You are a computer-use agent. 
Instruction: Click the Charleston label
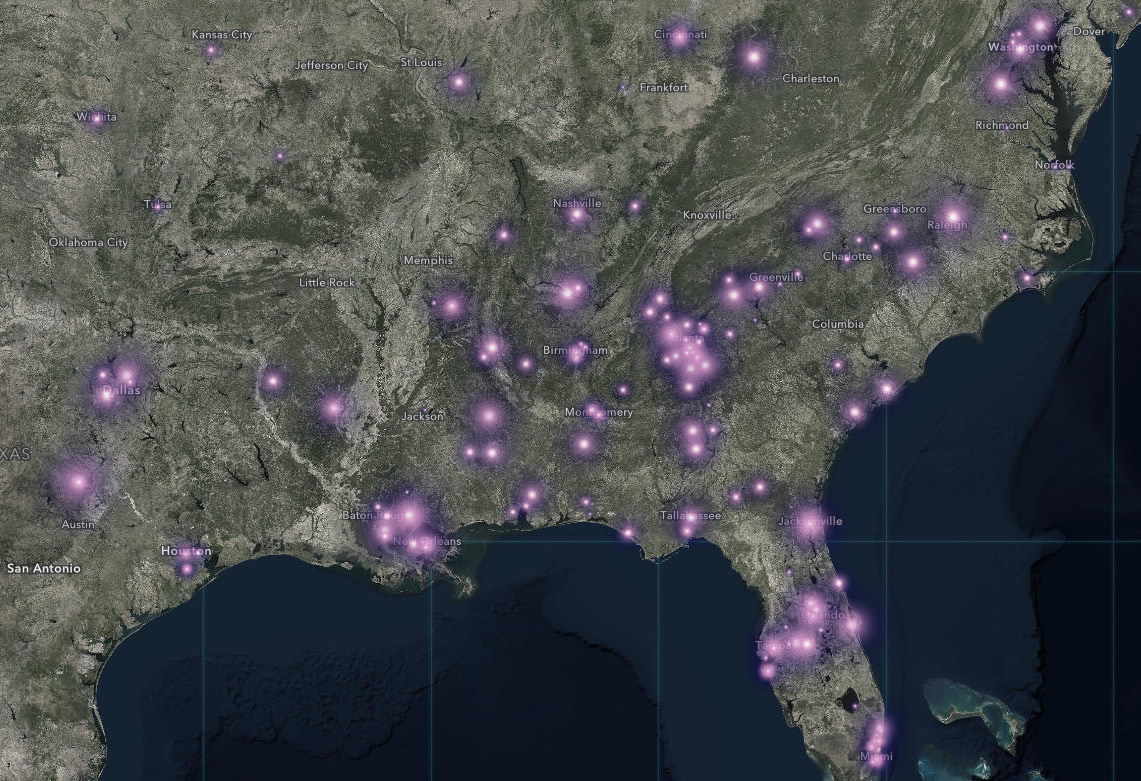coord(811,79)
